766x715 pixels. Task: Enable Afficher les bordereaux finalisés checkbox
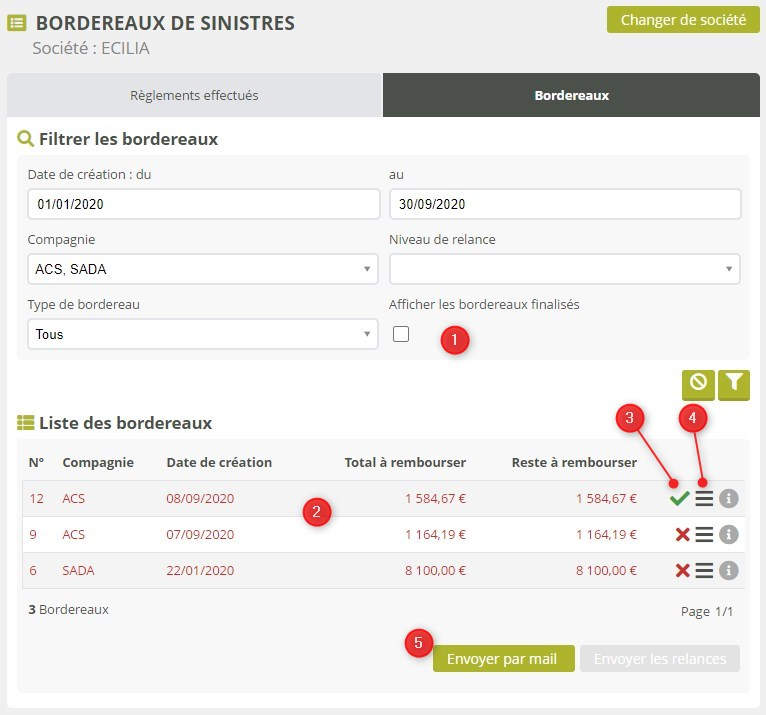pos(401,334)
